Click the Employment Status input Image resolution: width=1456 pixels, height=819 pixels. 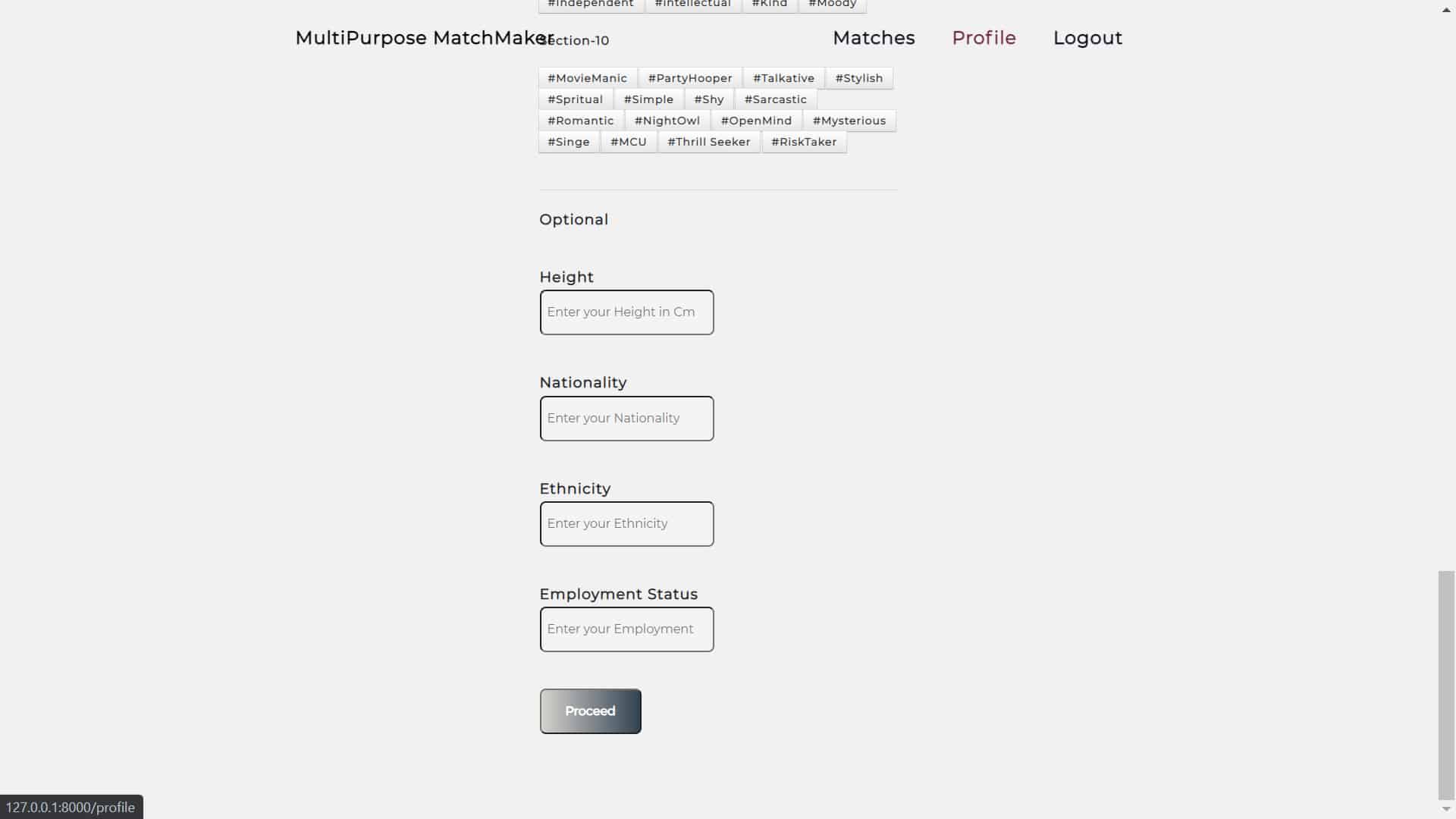click(x=626, y=629)
